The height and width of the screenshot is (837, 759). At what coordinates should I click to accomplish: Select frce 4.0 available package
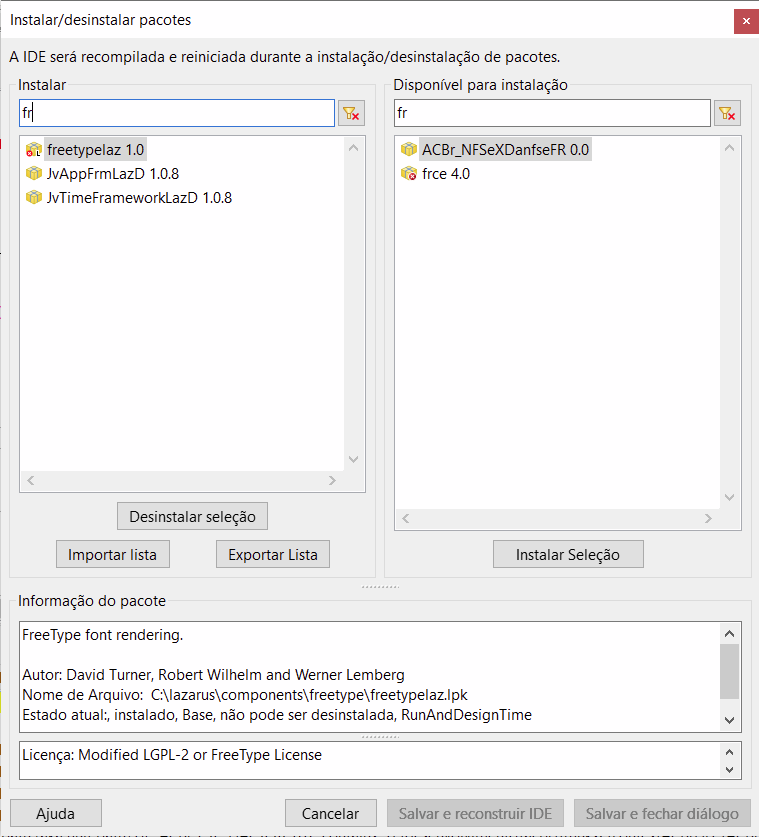point(446,174)
